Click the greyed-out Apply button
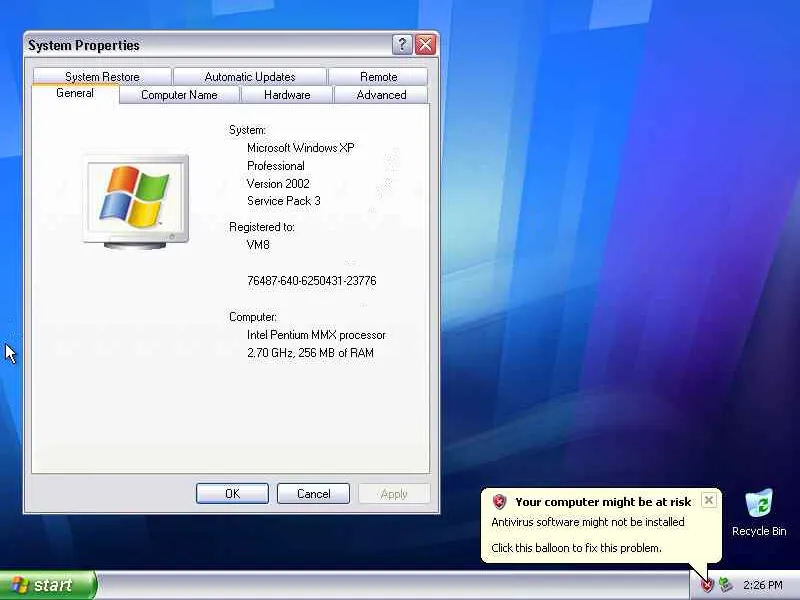This screenshot has width=800, height=600. (394, 493)
